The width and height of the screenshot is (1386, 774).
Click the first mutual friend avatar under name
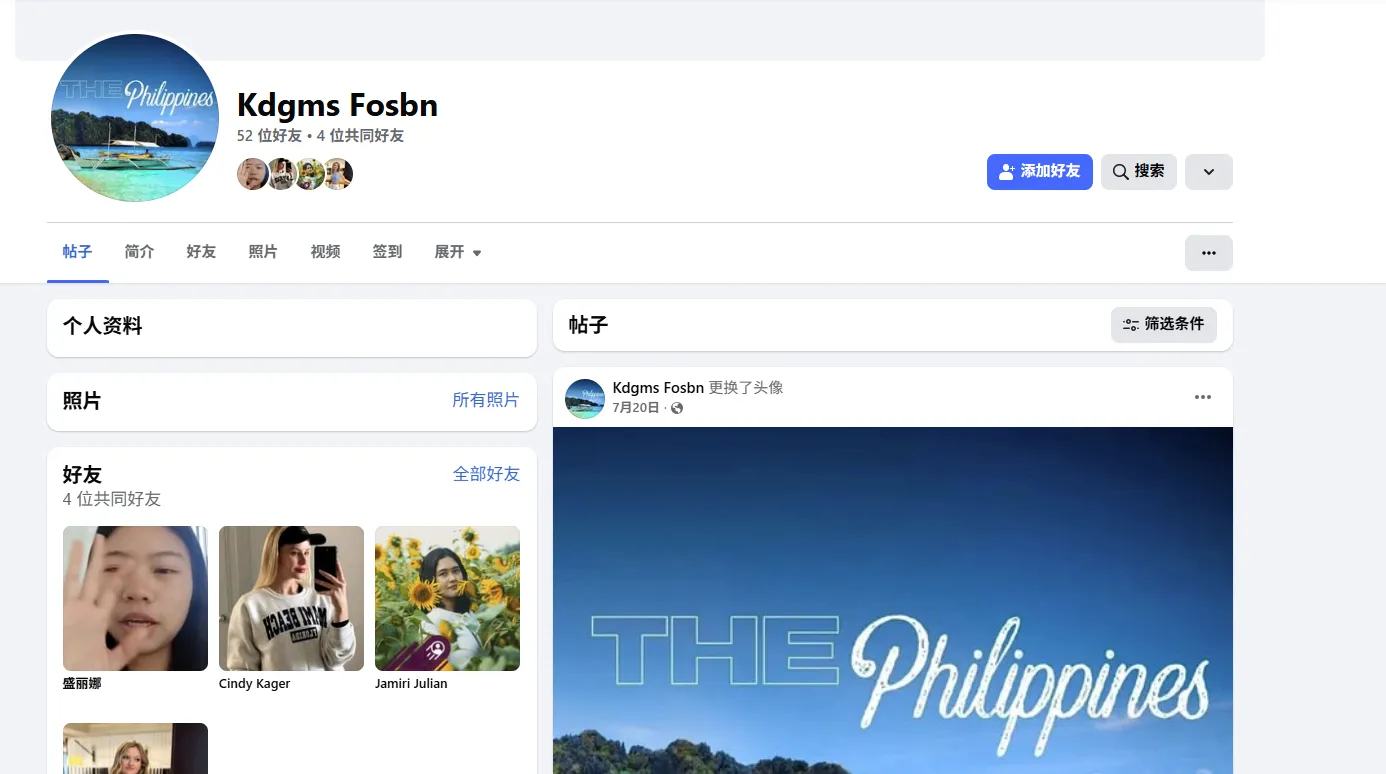pyautogui.click(x=252, y=174)
